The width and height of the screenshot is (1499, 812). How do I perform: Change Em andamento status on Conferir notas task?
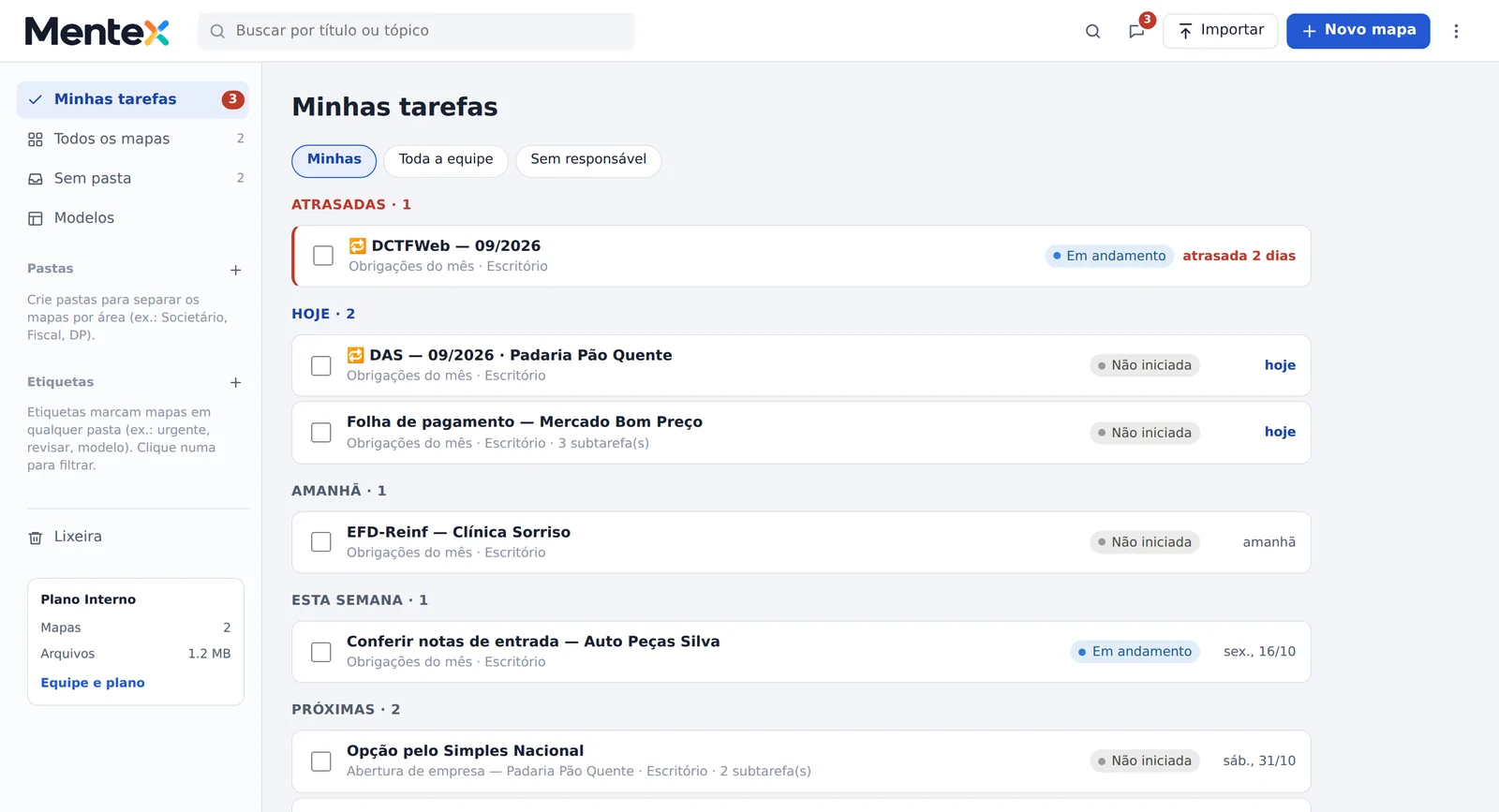1135,652
